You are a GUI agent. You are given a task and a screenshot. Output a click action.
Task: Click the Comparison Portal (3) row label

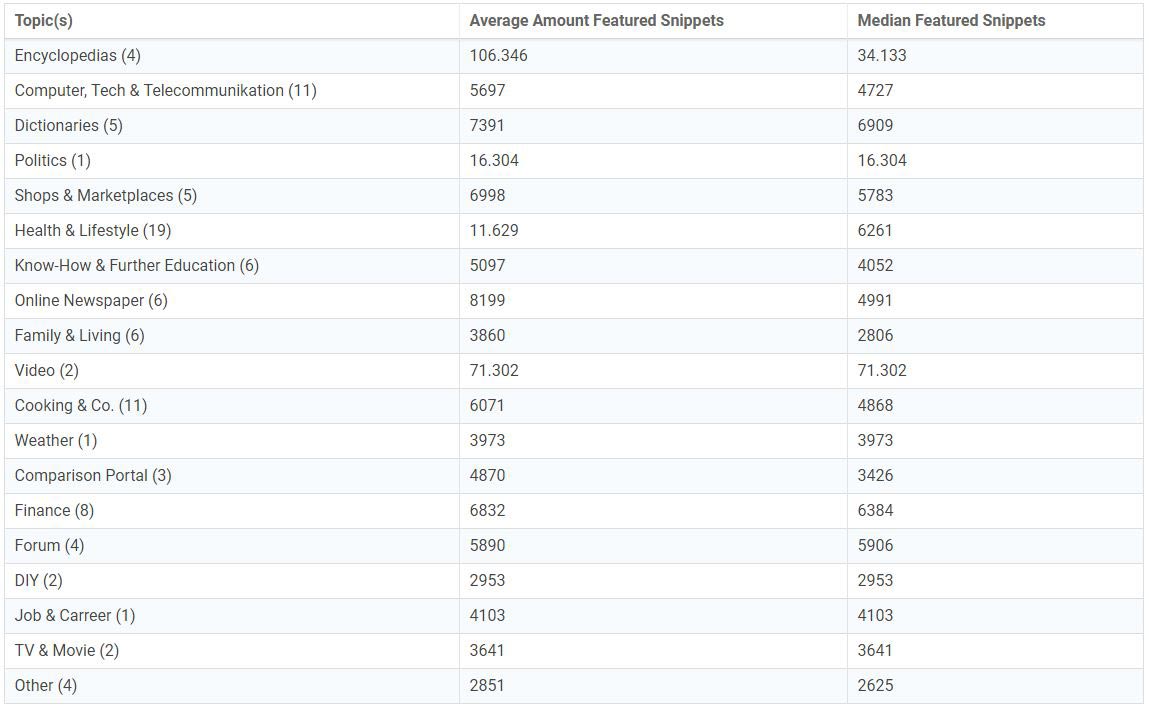[93, 475]
